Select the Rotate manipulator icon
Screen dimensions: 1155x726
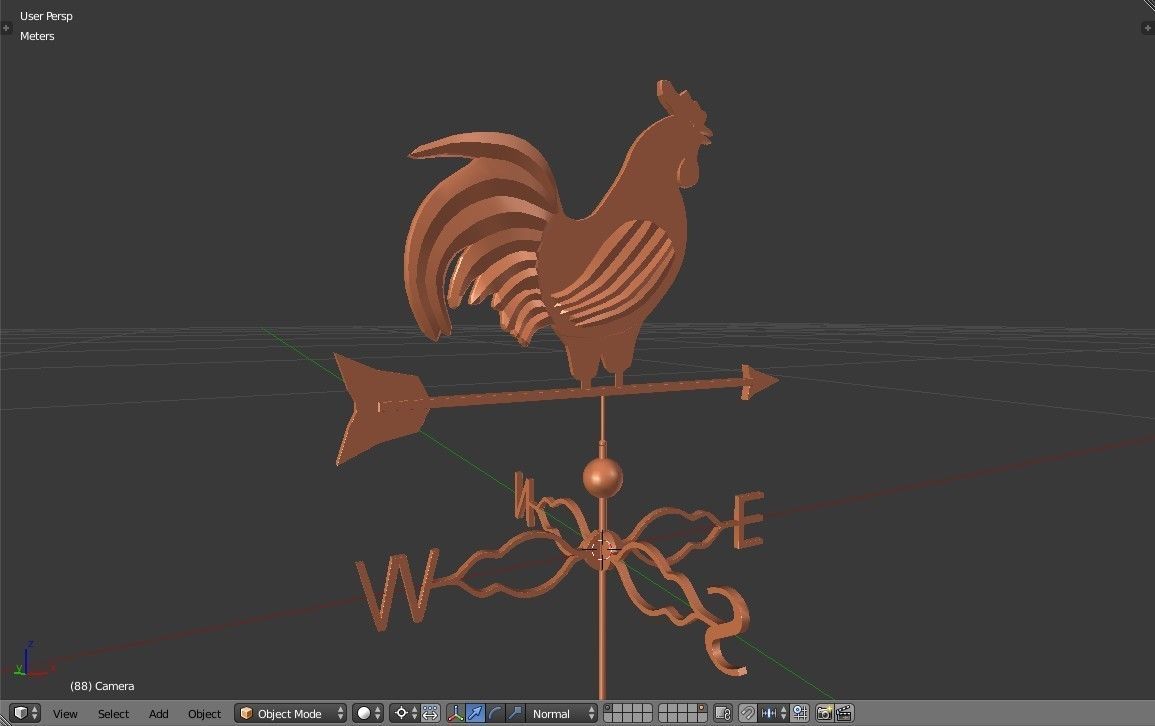coord(494,713)
